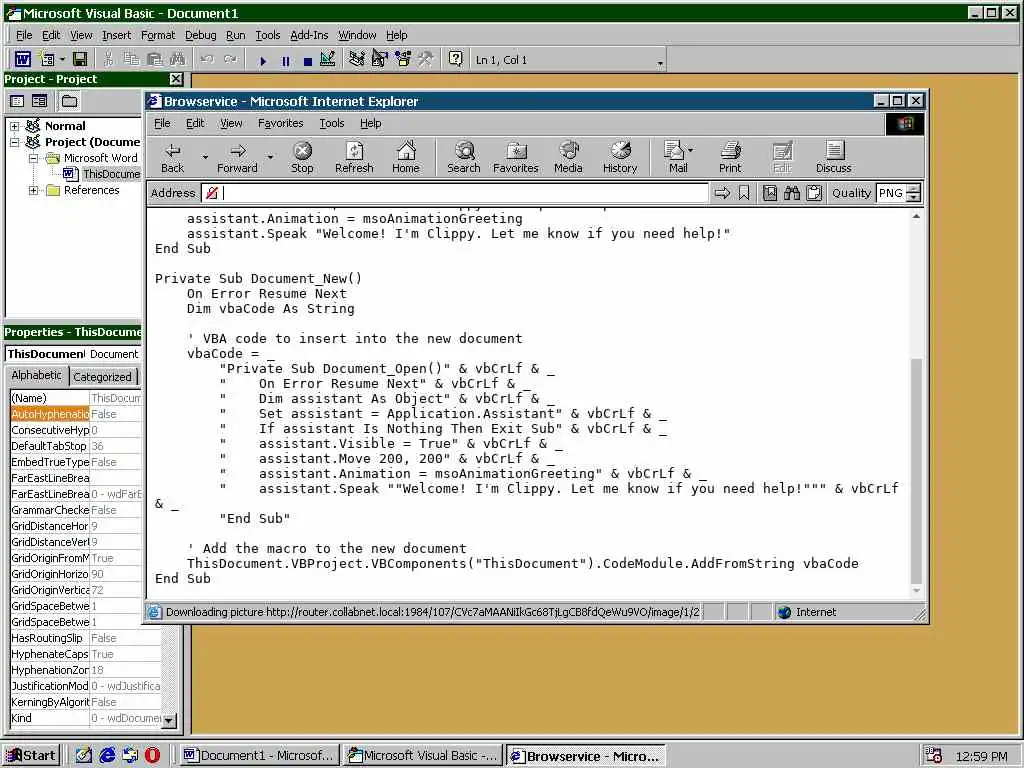Screen dimensions: 1024x768
Task: Click the Cut scissors icon
Action: point(108,59)
